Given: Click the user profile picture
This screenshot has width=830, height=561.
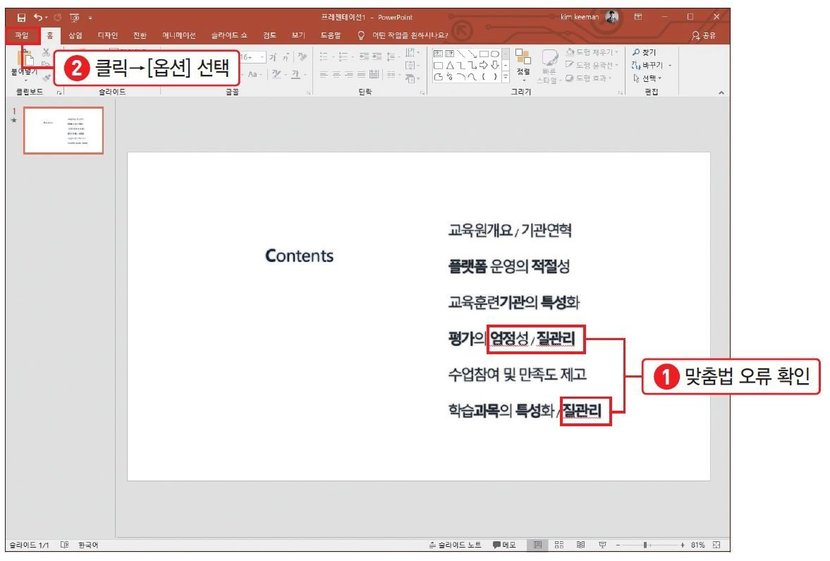Looking at the screenshot, I should tap(612, 17).
